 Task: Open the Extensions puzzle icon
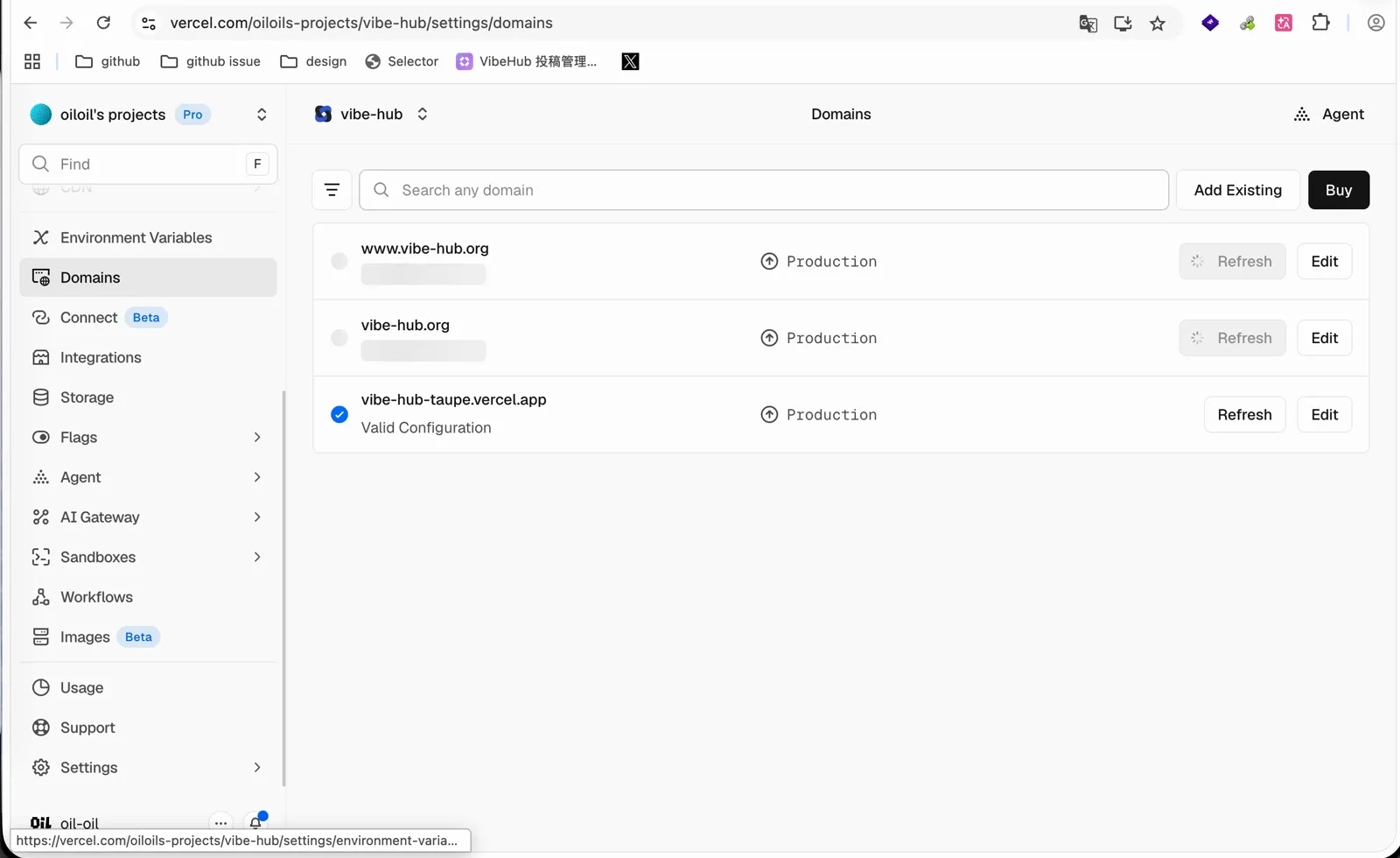click(1320, 23)
